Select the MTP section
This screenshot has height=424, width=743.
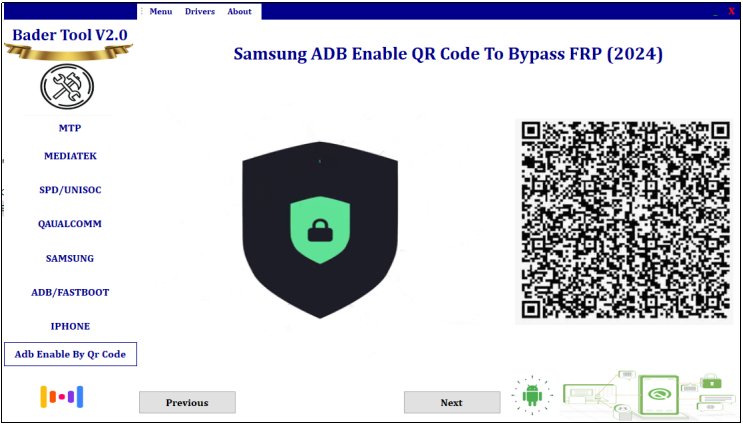pyautogui.click(x=70, y=128)
